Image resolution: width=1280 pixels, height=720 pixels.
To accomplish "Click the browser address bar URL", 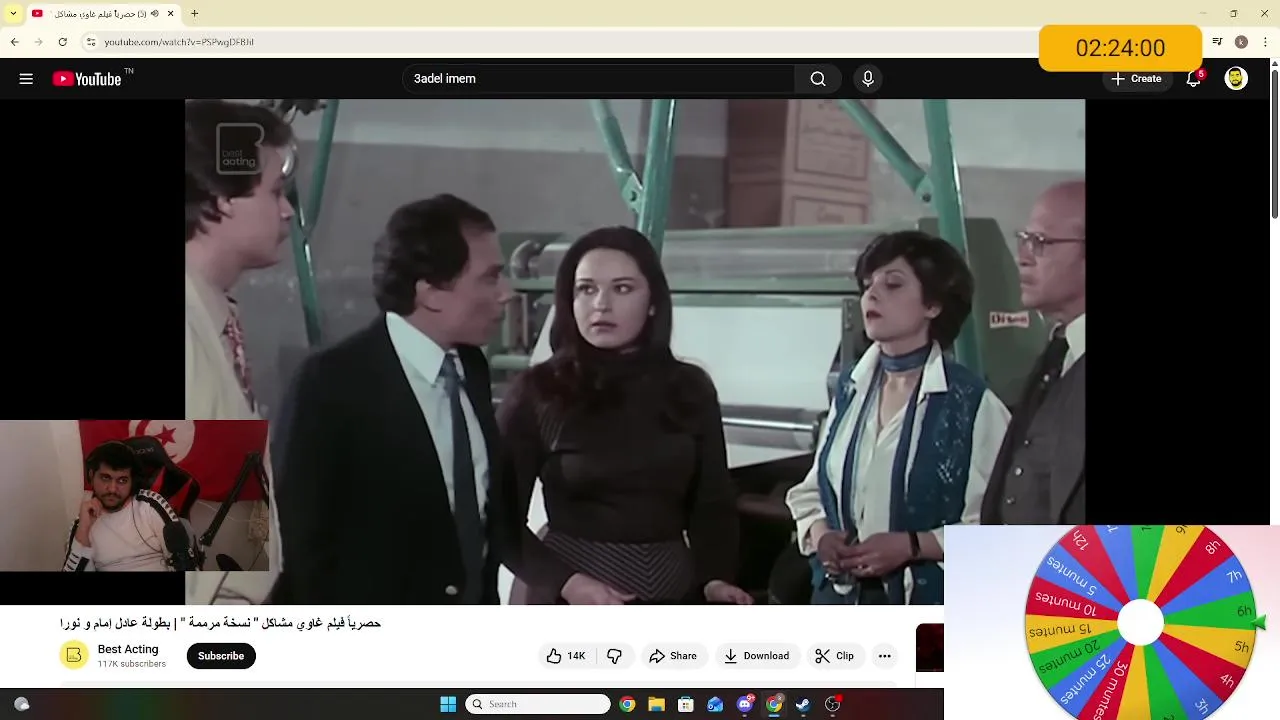I will [x=179, y=42].
